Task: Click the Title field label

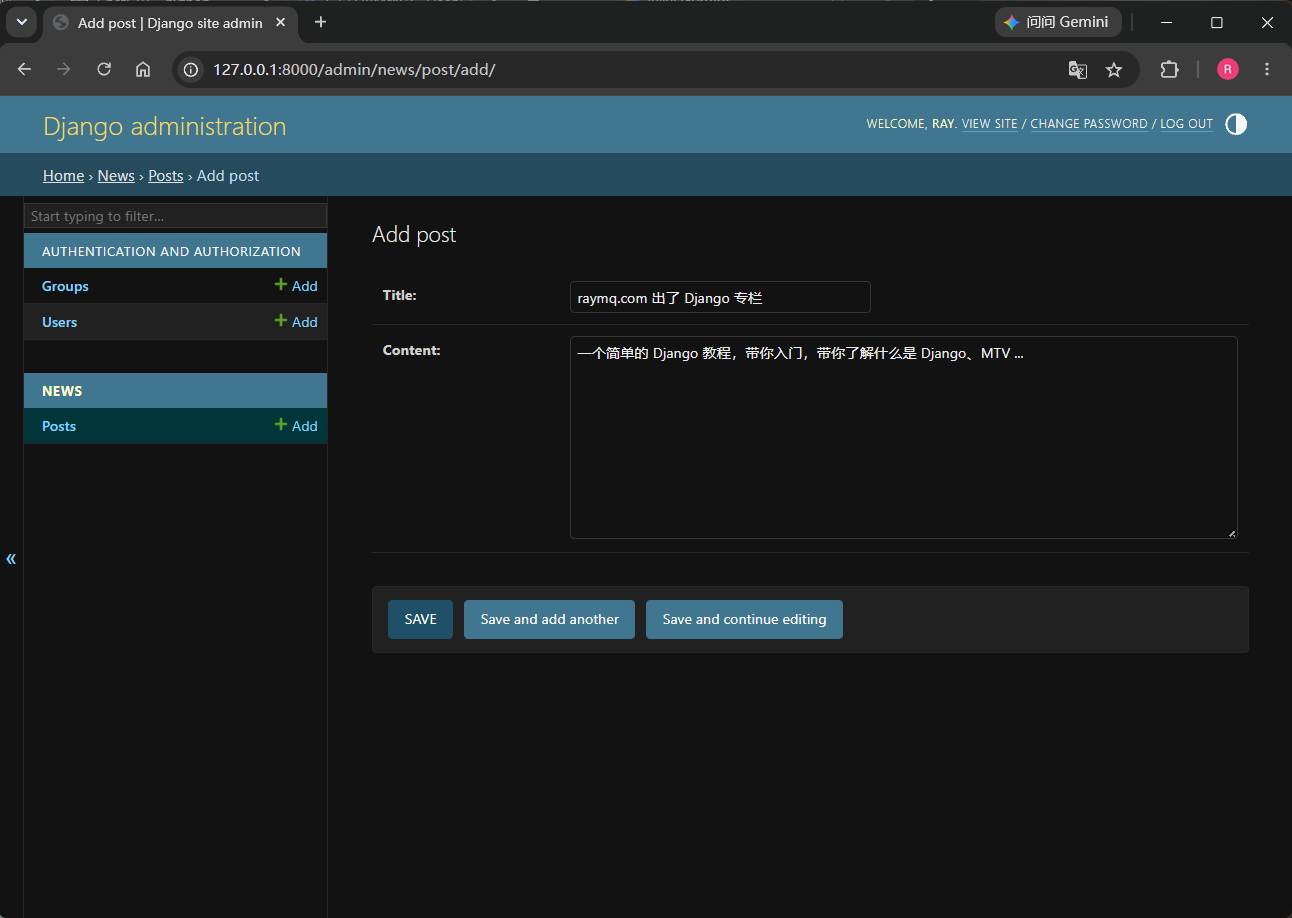Action: pos(400,295)
